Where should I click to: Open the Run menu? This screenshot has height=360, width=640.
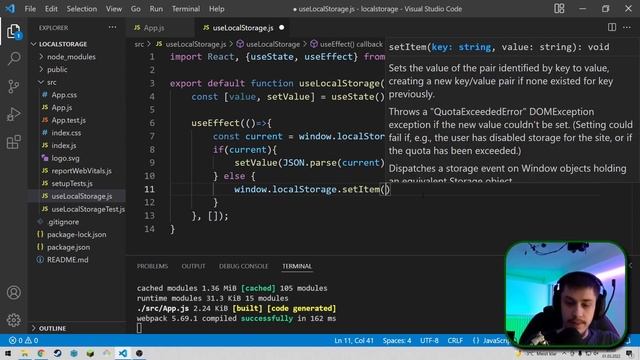[x=156, y=9]
